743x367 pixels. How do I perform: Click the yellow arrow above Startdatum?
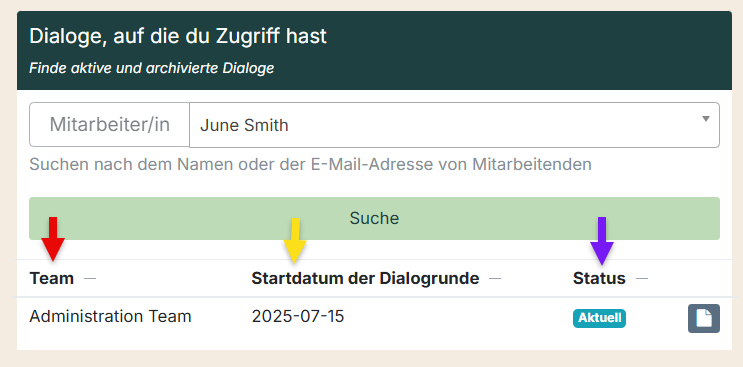point(295,241)
